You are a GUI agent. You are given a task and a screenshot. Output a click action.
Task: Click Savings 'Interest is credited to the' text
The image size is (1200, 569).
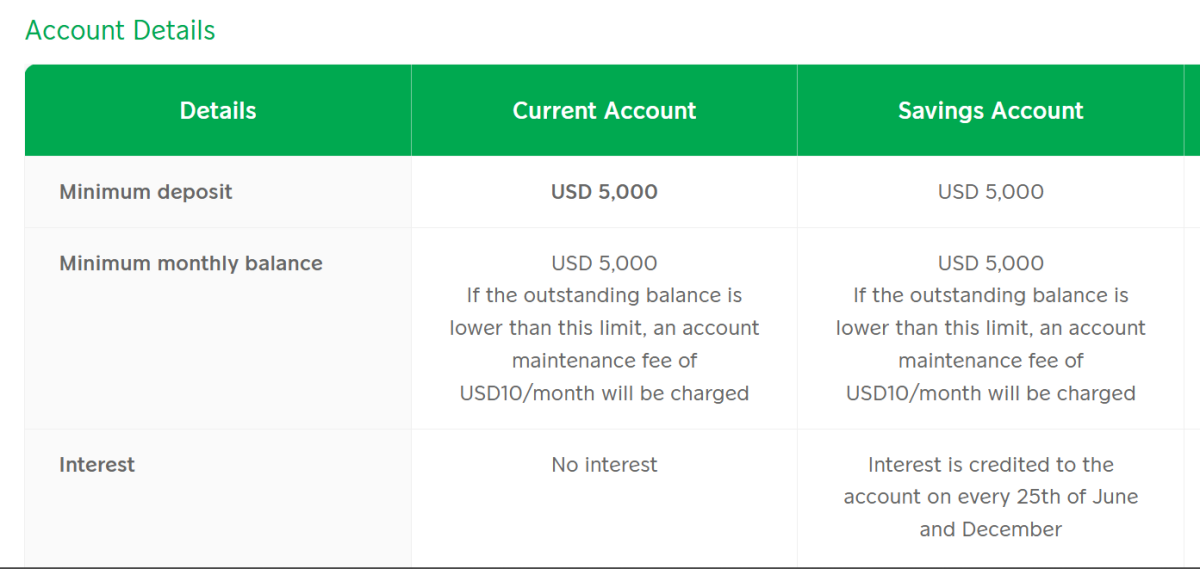[x=990, y=465]
